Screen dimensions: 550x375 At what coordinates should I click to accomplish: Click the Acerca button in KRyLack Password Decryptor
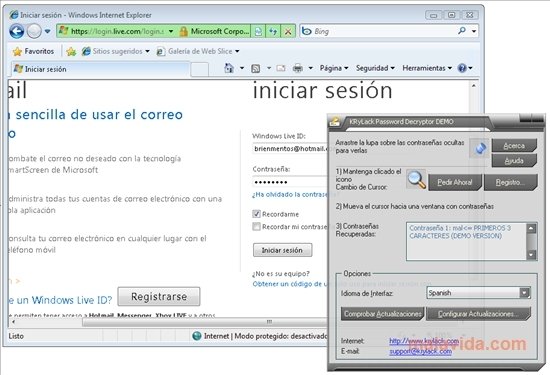(x=514, y=146)
